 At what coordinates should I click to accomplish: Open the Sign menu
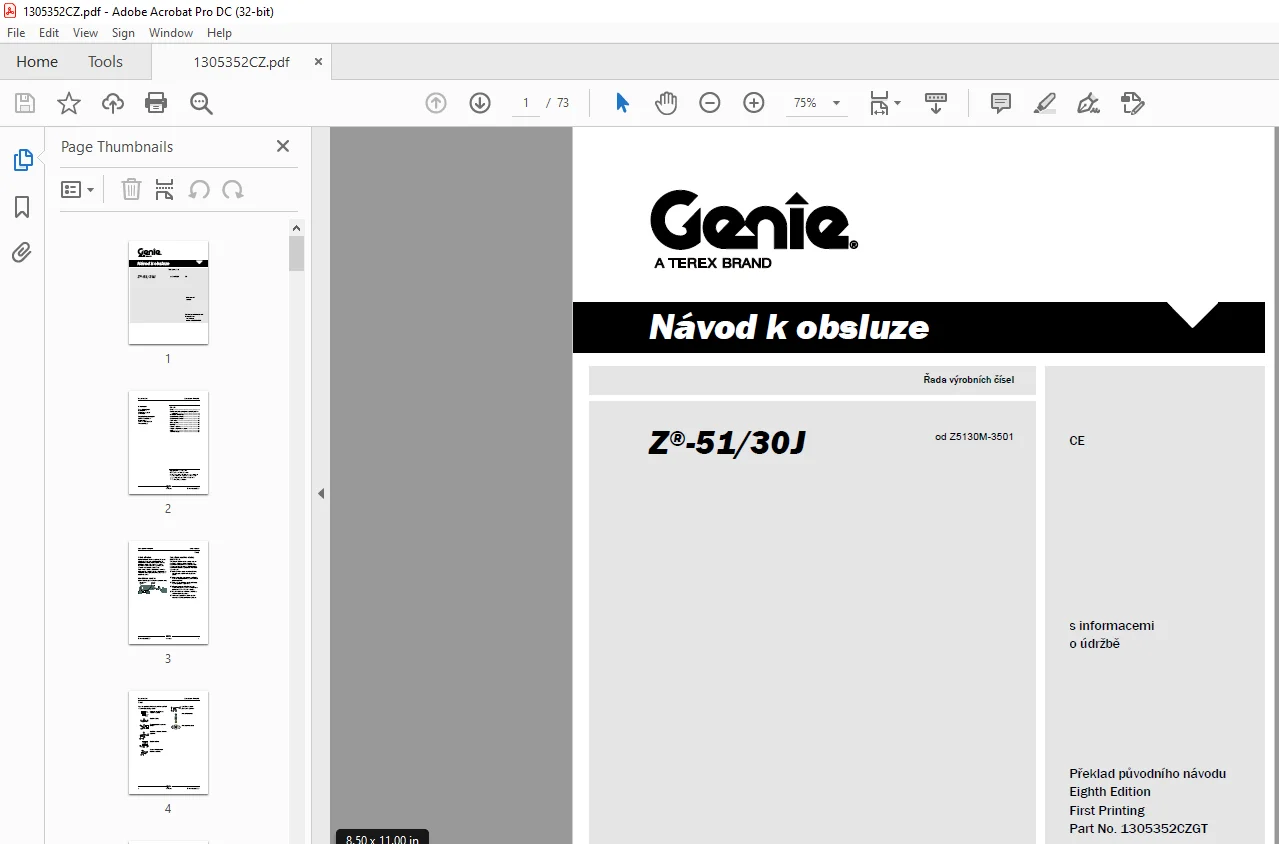tap(123, 33)
